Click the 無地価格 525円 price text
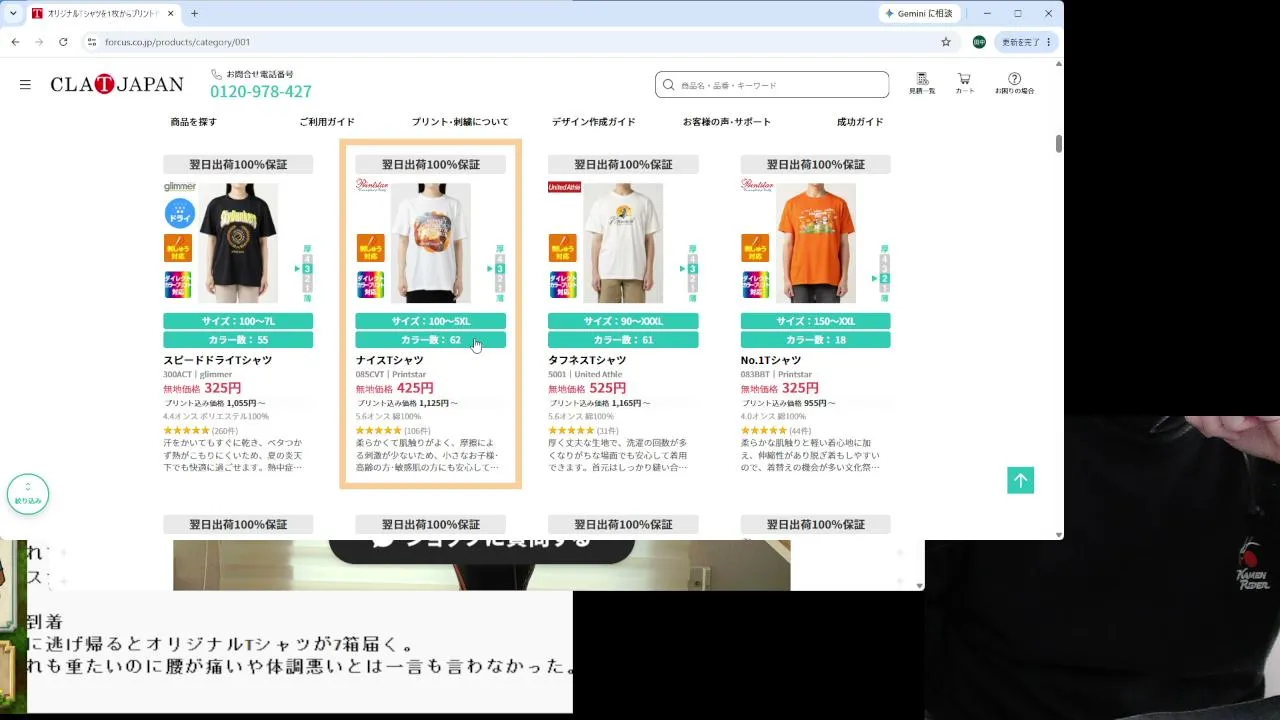Image resolution: width=1280 pixels, height=720 pixels. (x=587, y=388)
